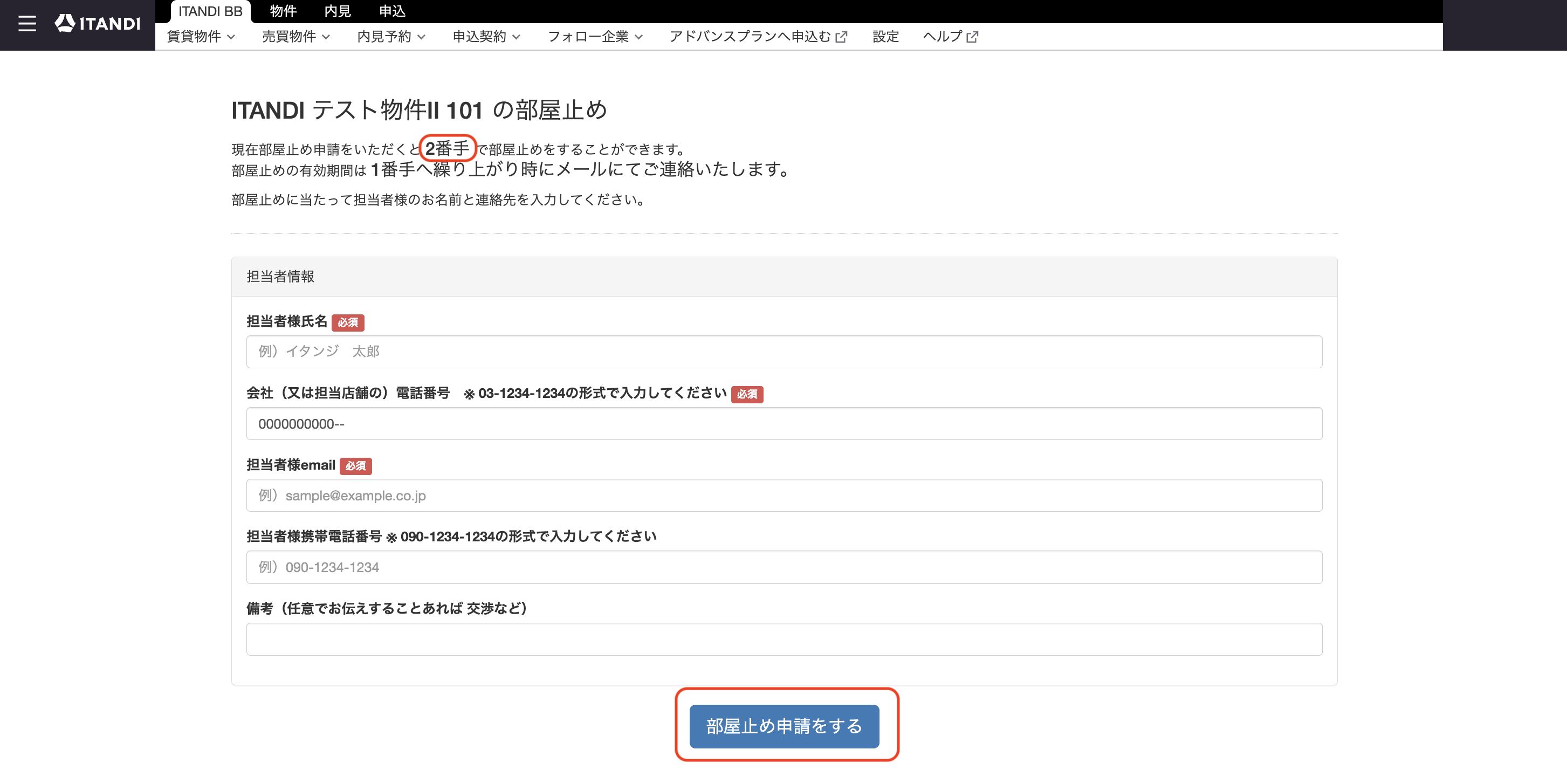Screen dimensions: 1567x784
Task: Select the ITANDI BB tab
Action: pyautogui.click(x=210, y=11)
